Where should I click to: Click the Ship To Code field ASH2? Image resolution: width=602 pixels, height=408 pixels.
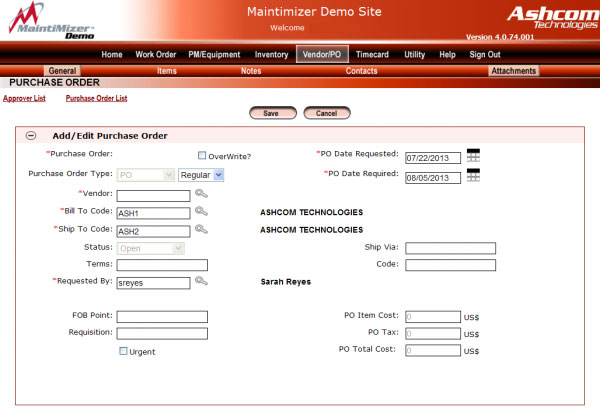point(153,231)
